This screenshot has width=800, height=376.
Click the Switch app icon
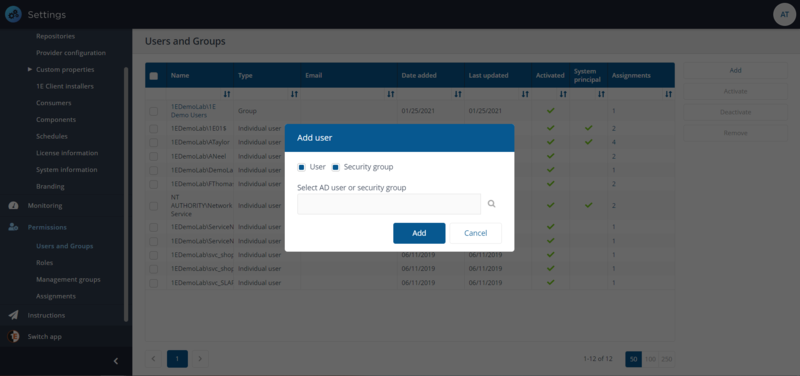coord(13,337)
